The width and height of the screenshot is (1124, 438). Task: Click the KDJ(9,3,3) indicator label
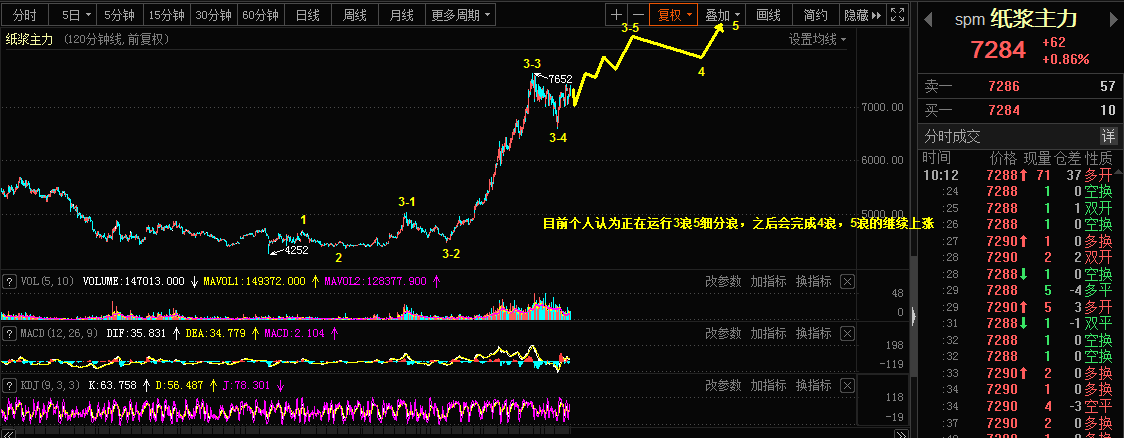coord(50,386)
